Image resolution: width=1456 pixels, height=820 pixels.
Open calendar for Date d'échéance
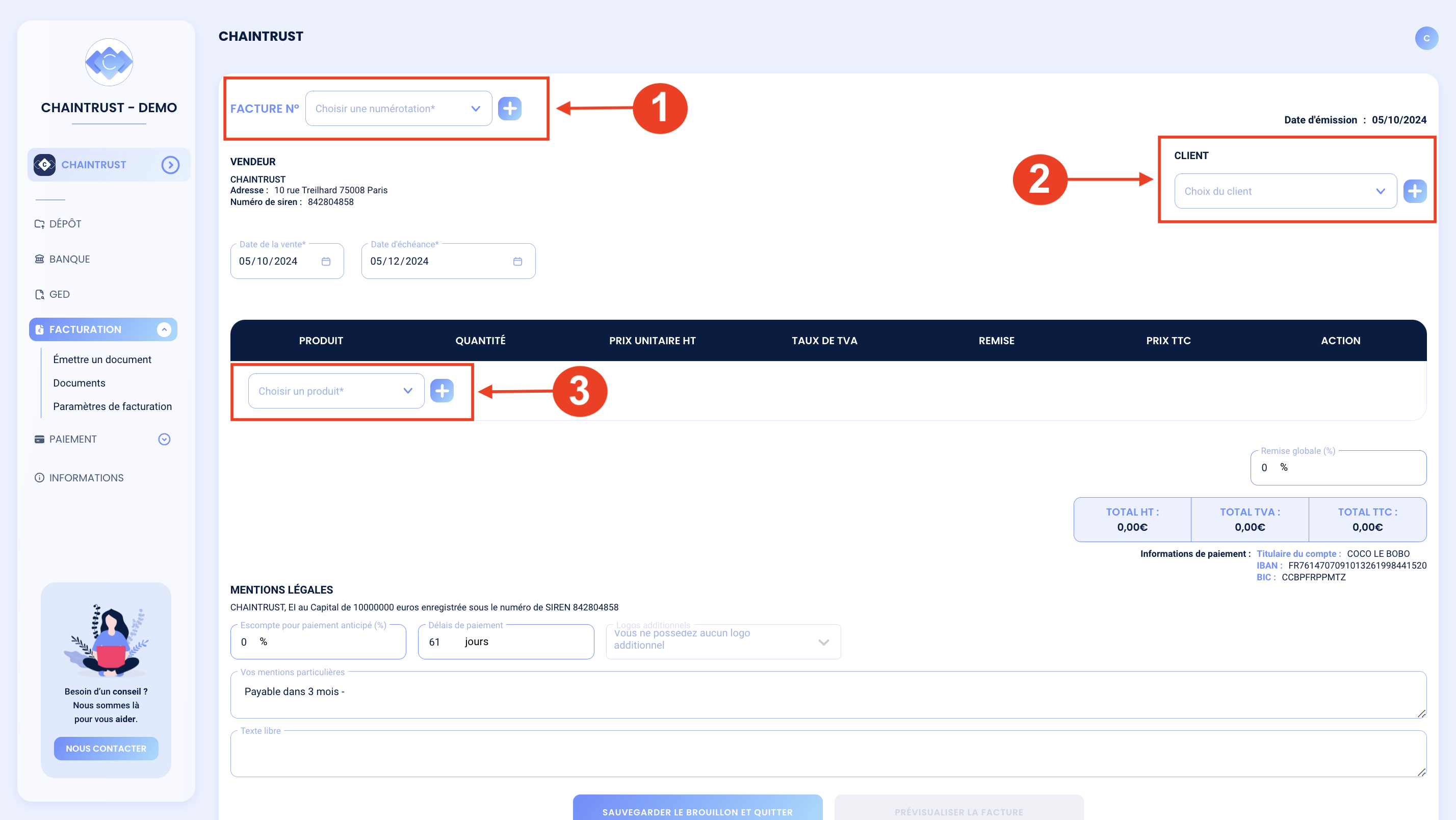(x=518, y=261)
